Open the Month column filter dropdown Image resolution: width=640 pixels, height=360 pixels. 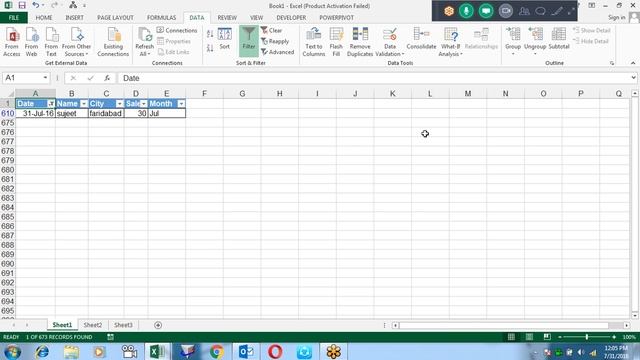click(181, 104)
